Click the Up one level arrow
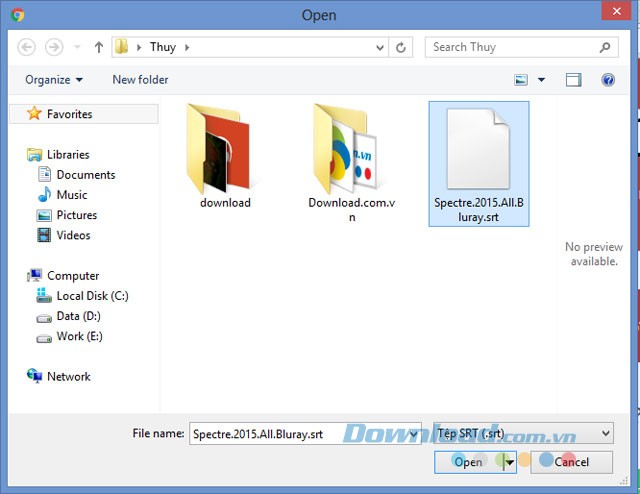640x494 pixels. coord(98,47)
